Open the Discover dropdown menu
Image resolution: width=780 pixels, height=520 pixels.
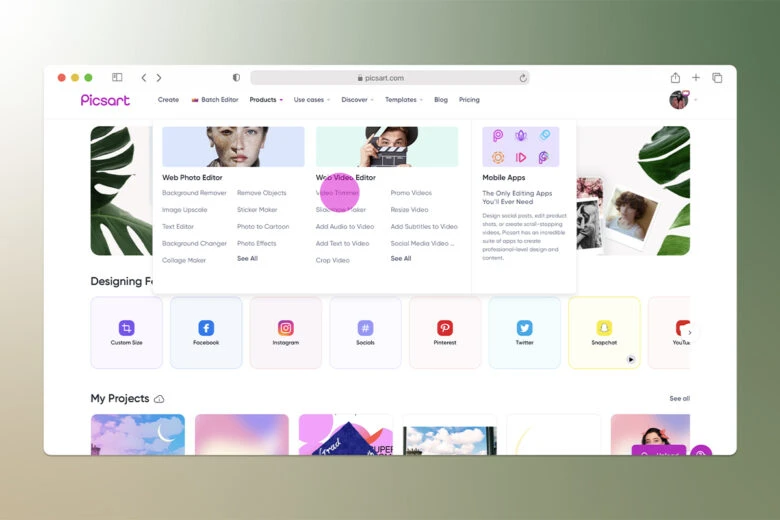357,100
